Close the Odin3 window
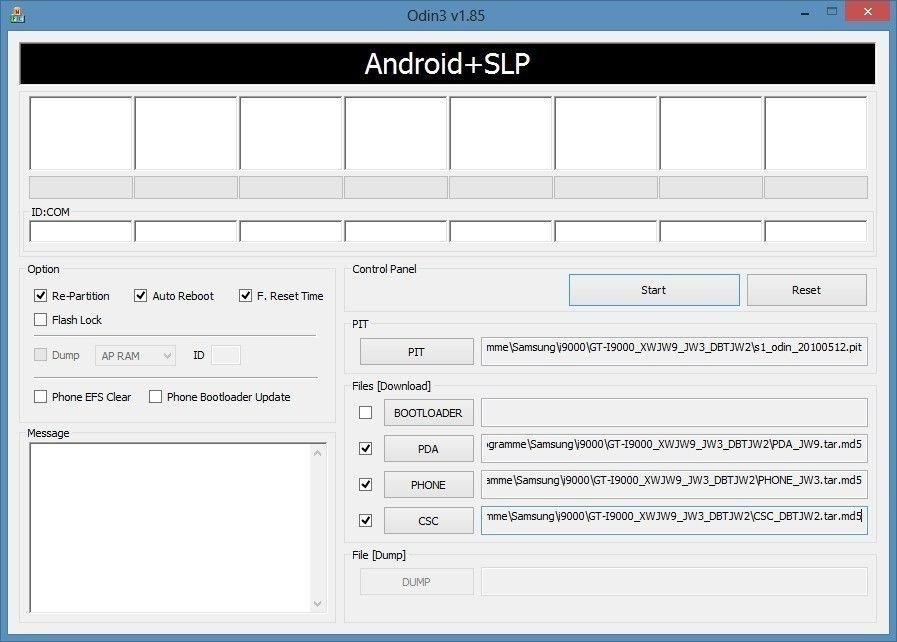Viewport: 897px width, 642px height. click(x=867, y=12)
